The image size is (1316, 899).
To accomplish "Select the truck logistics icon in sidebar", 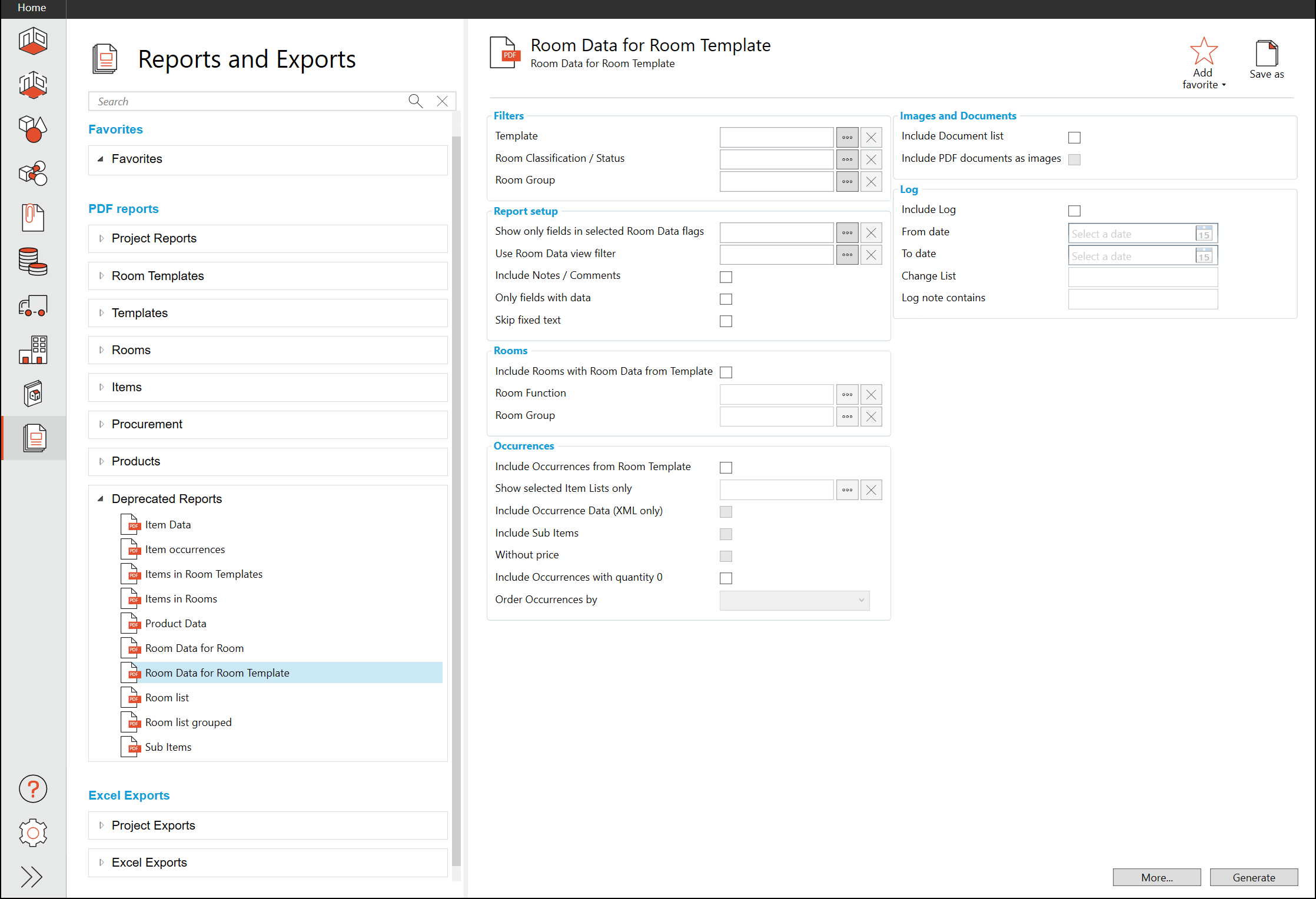I will point(33,305).
